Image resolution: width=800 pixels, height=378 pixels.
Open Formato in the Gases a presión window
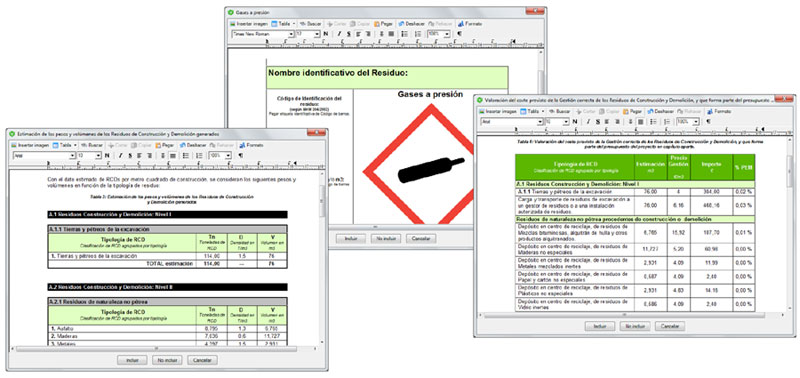(470, 24)
